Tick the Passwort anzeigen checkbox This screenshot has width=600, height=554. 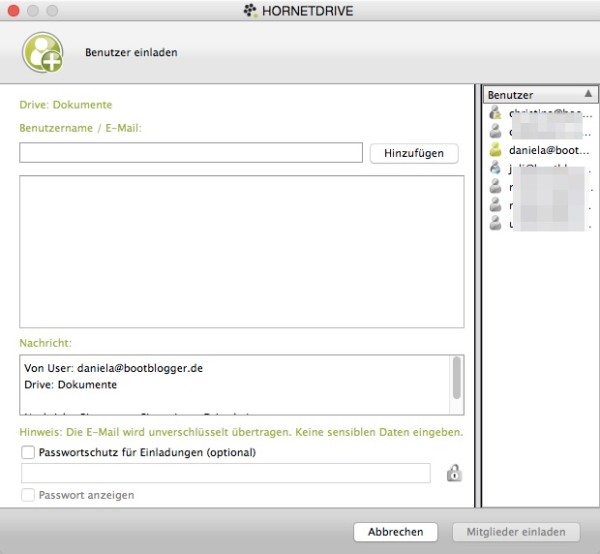coord(28,495)
